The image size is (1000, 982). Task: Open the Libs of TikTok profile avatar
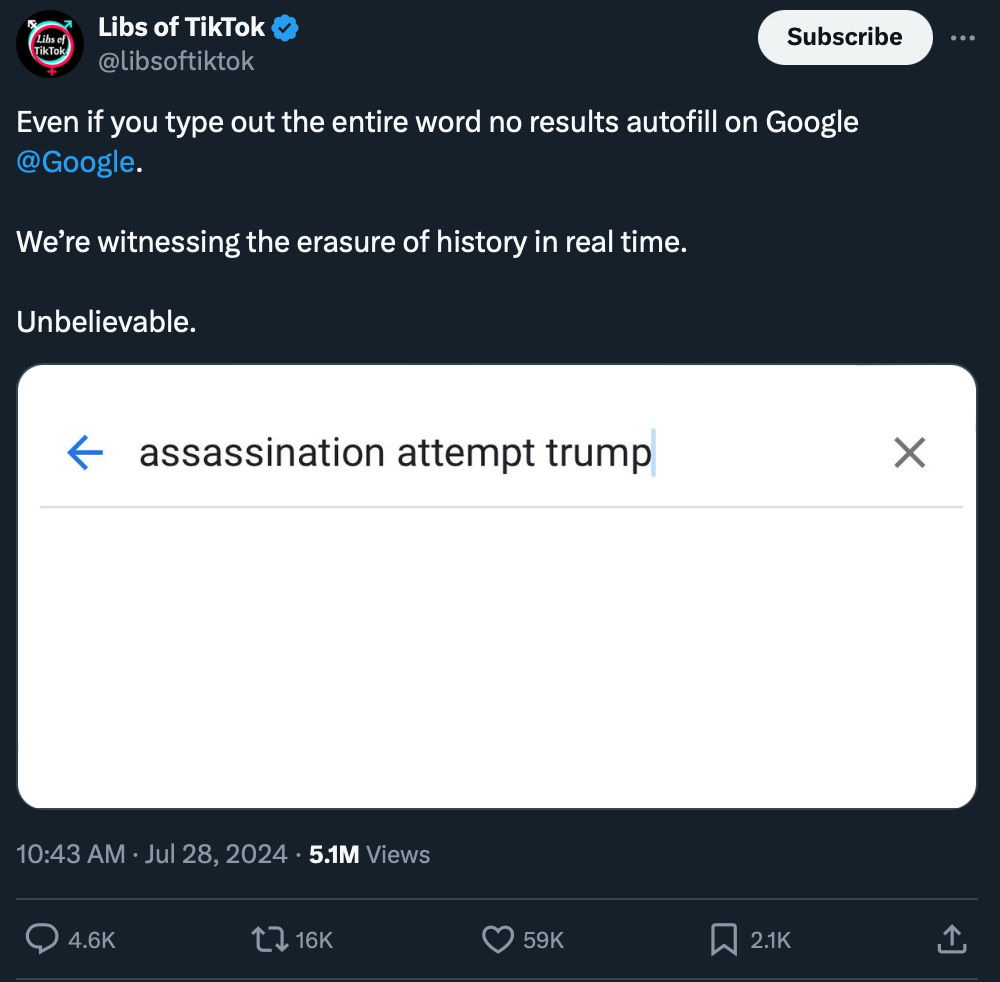point(50,44)
